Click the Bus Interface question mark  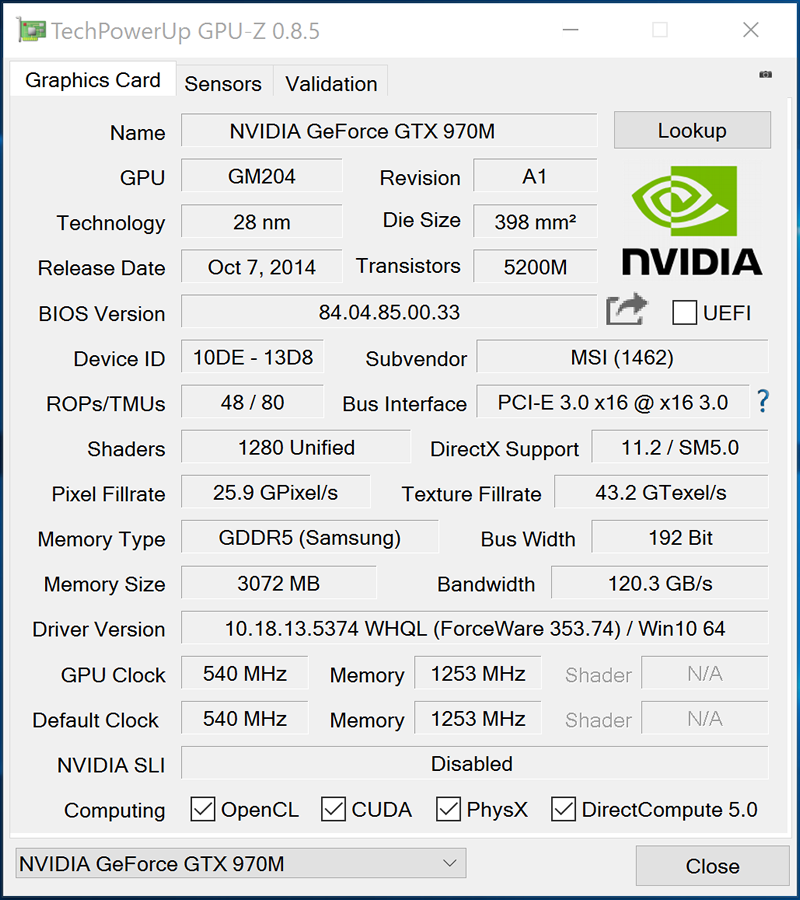(763, 401)
